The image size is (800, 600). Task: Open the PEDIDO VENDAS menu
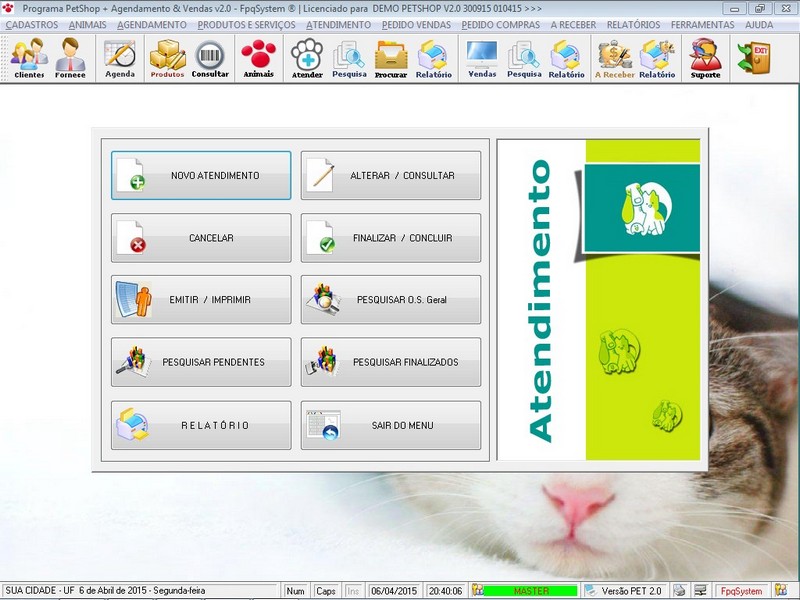point(416,24)
